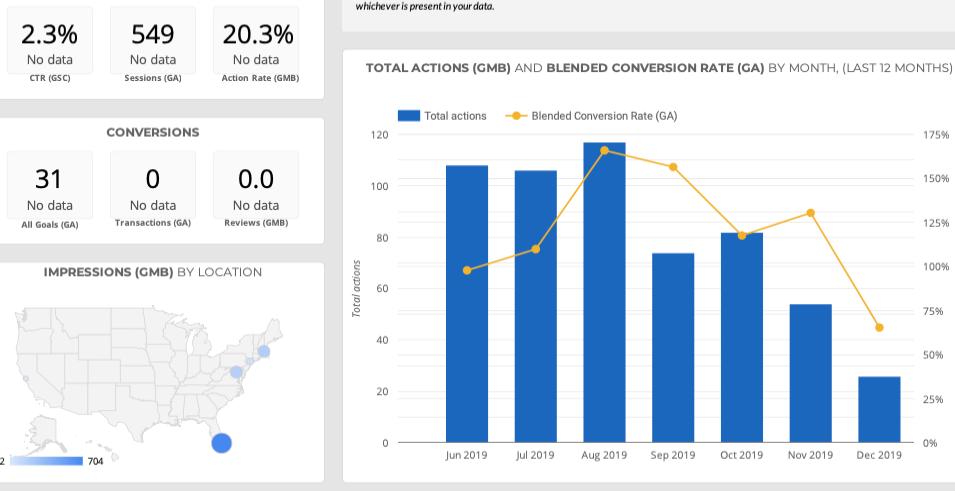Click the impressions gradient legend bar under the map
The height and width of the screenshot is (491, 955).
pos(46,461)
